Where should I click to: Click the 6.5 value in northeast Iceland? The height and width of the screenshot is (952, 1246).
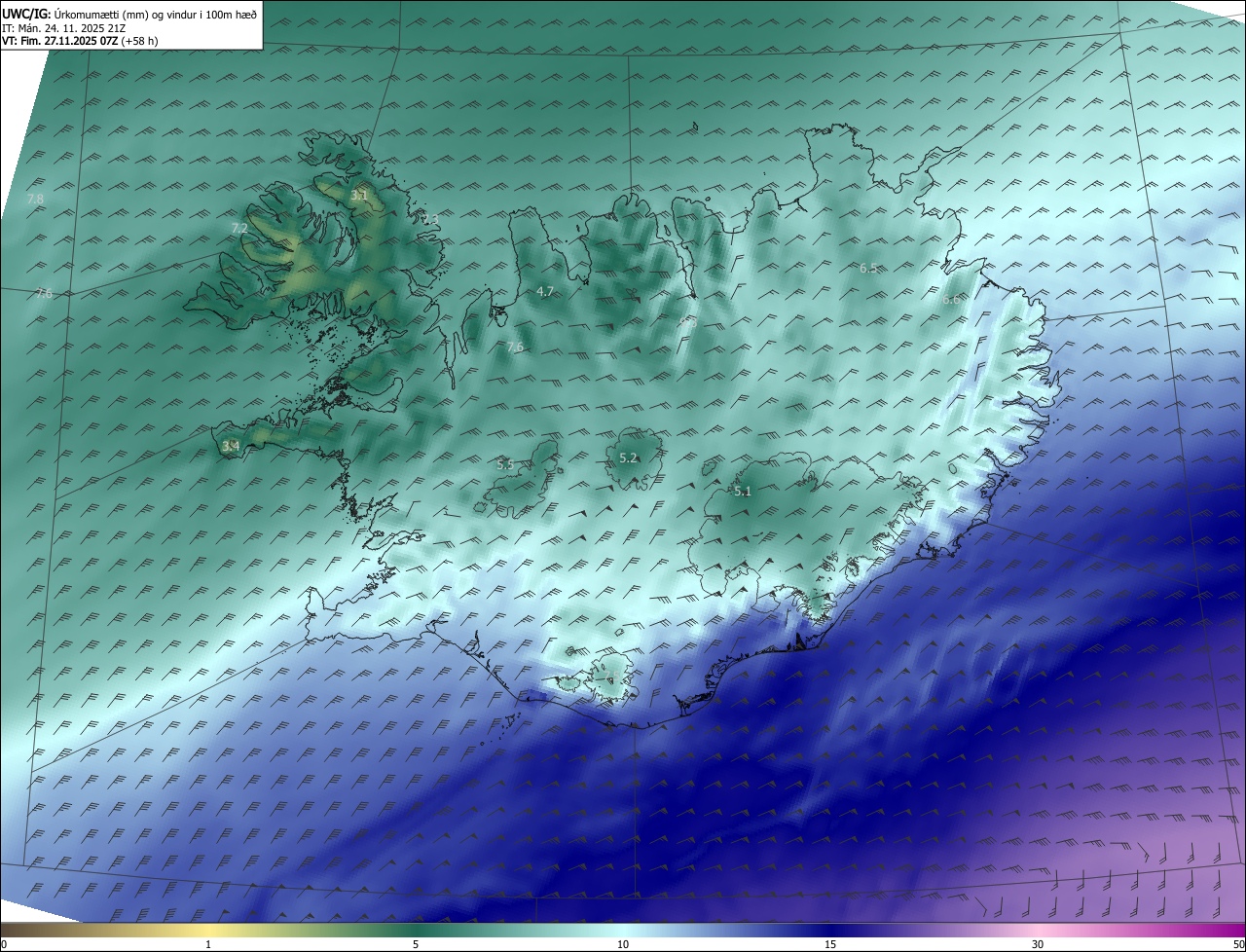click(868, 268)
